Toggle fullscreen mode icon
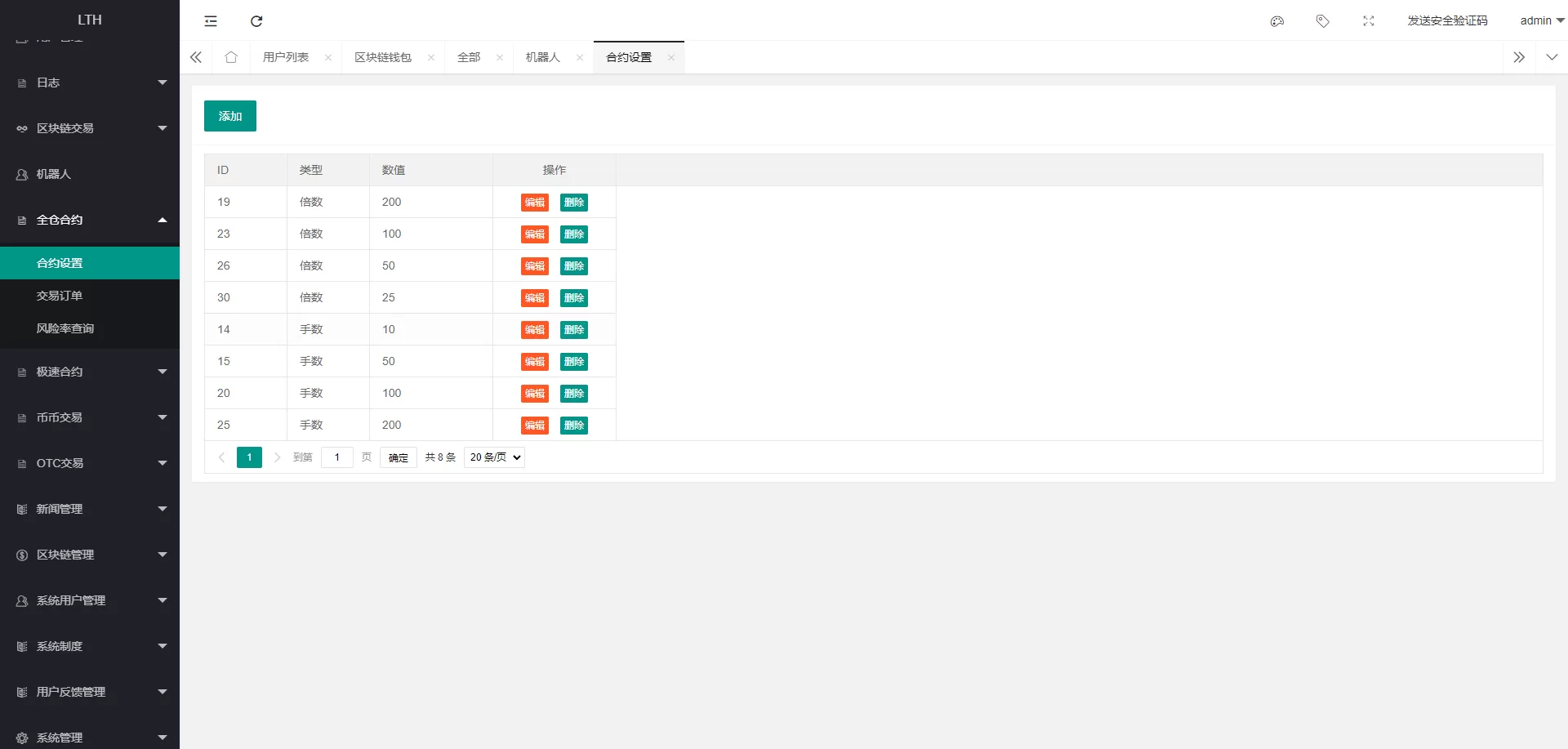The image size is (1568, 749). (1369, 21)
